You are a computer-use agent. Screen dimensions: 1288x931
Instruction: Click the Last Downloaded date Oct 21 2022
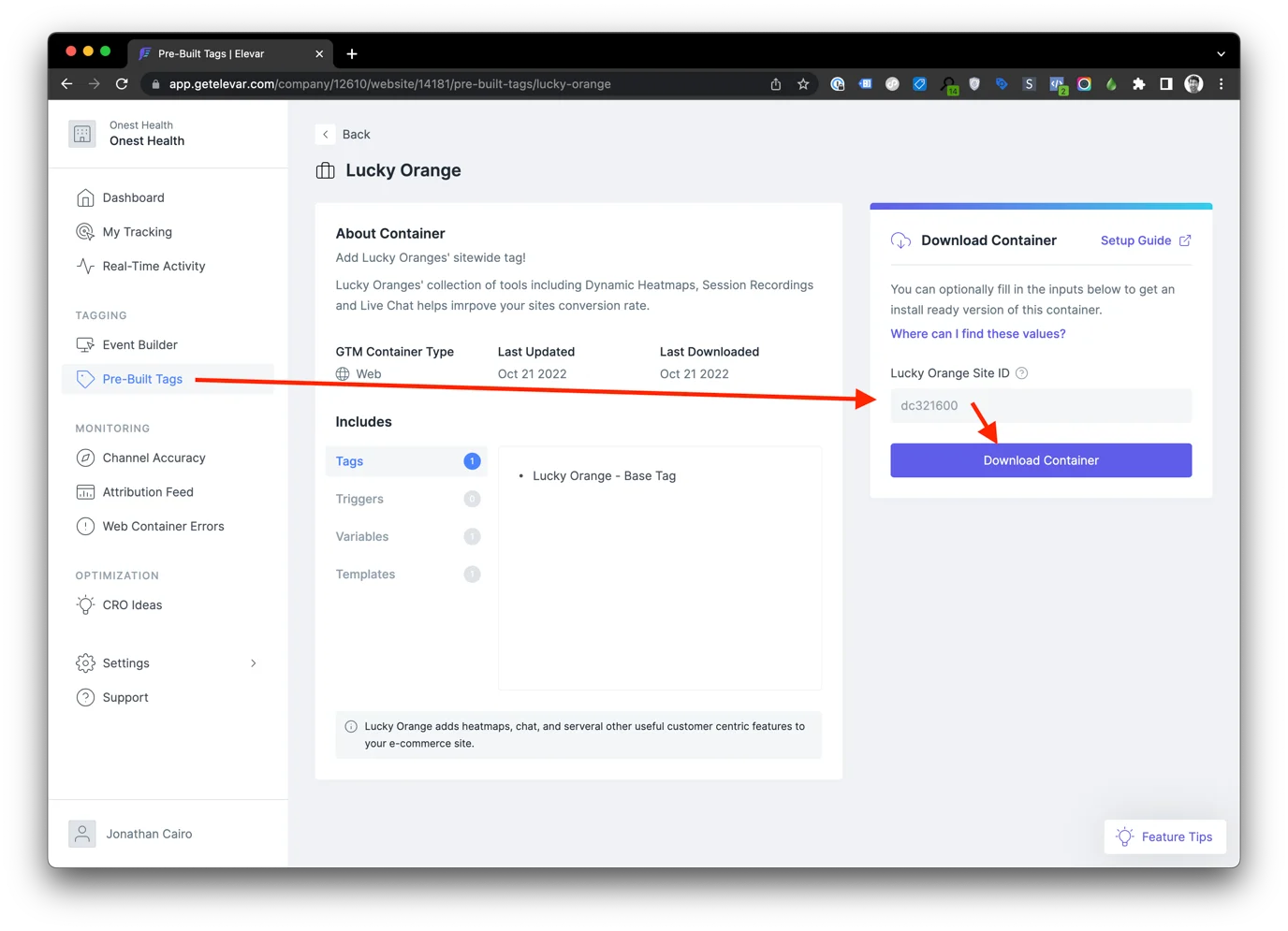pos(694,374)
